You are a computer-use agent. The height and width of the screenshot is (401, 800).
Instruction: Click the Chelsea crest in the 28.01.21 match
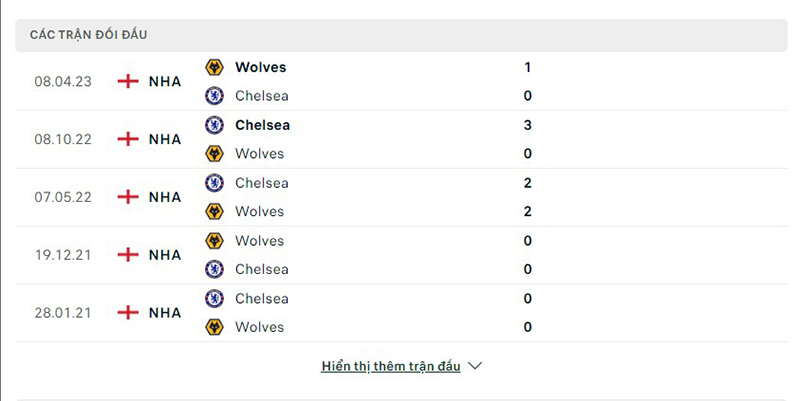click(214, 298)
